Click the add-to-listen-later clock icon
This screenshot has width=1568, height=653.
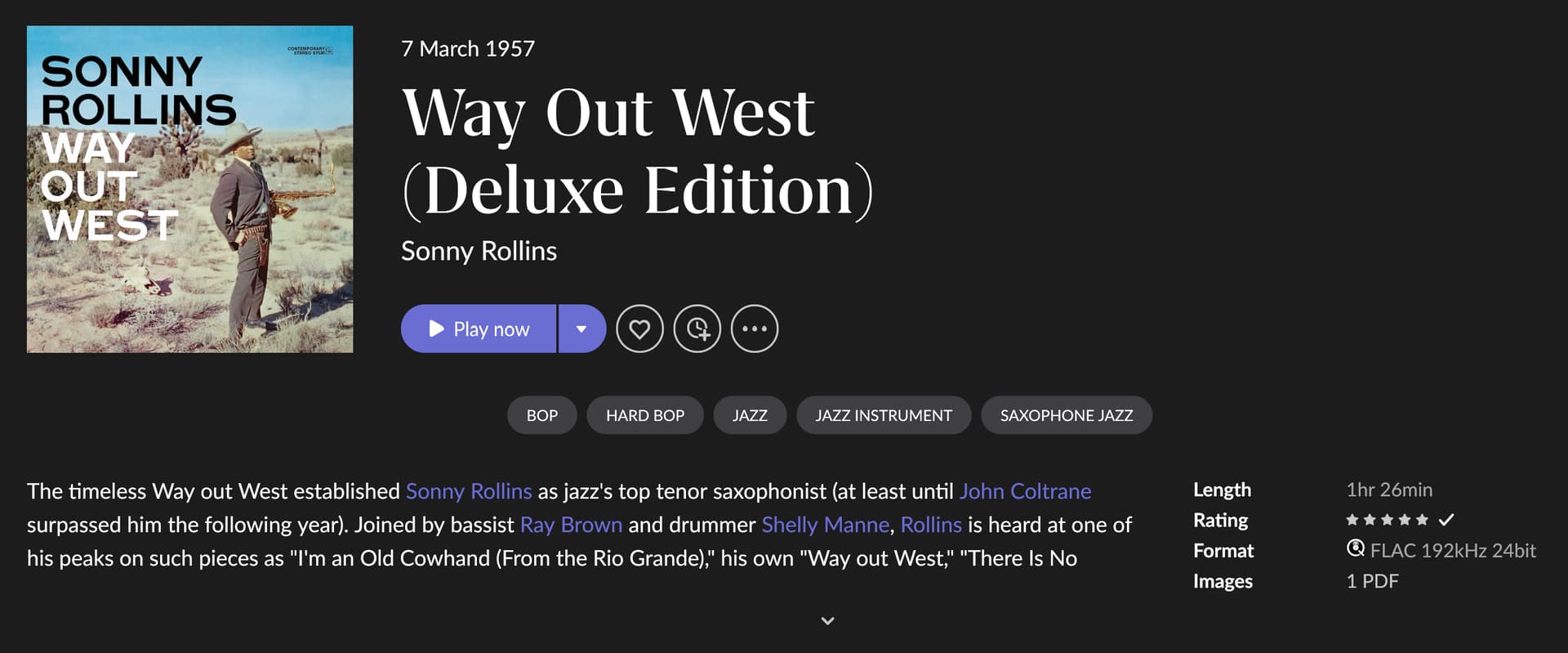[697, 329]
